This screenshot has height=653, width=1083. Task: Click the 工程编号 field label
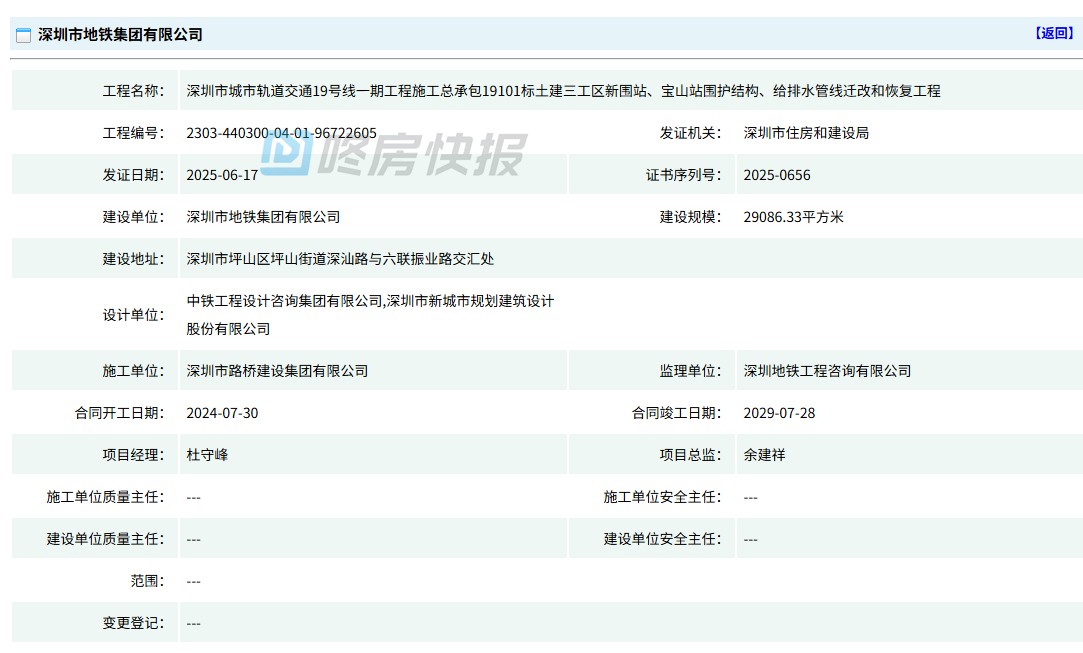132,133
